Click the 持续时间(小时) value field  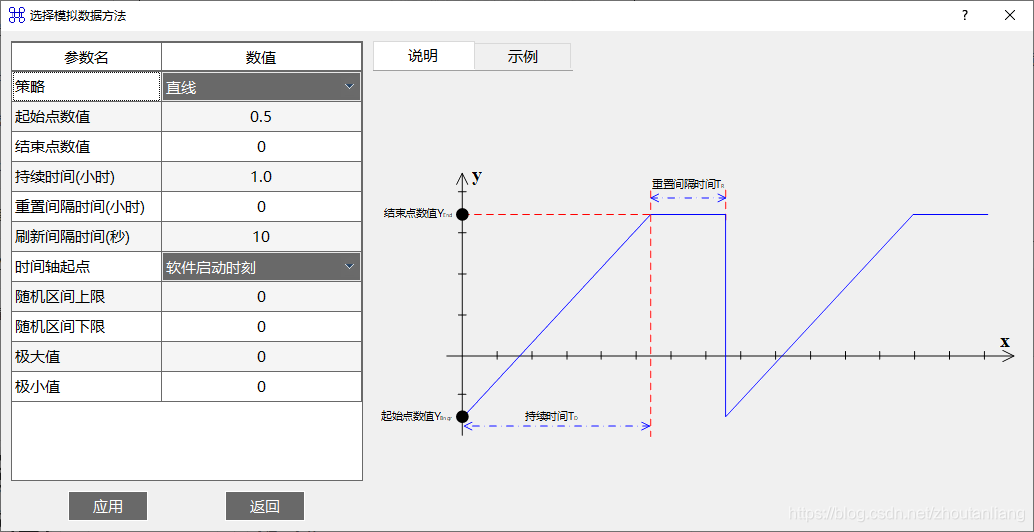[261, 177]
